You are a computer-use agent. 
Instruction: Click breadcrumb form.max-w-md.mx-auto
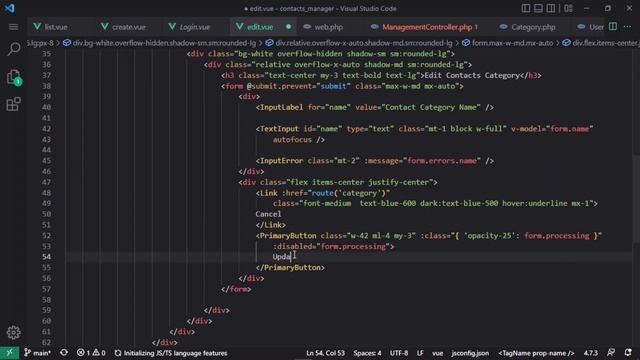click(507, 43)
